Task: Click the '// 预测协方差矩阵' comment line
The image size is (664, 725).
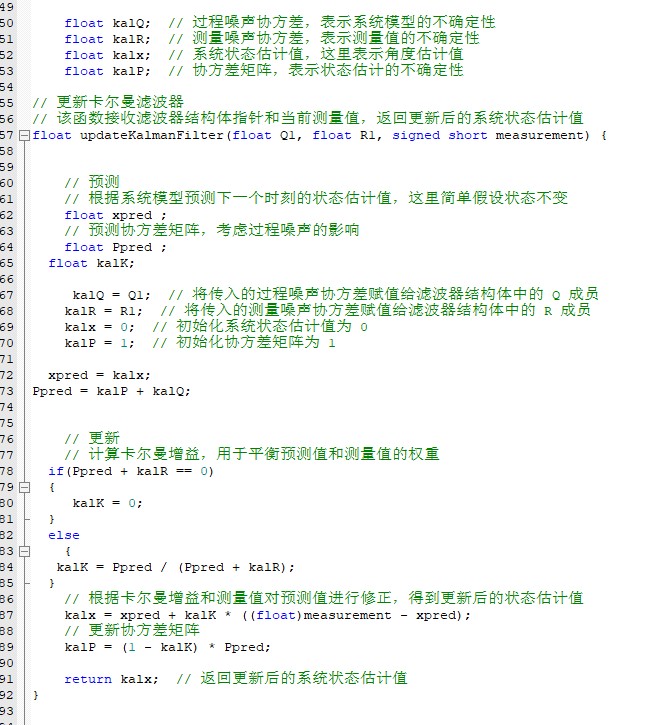Action: click(x=212, y=230)
